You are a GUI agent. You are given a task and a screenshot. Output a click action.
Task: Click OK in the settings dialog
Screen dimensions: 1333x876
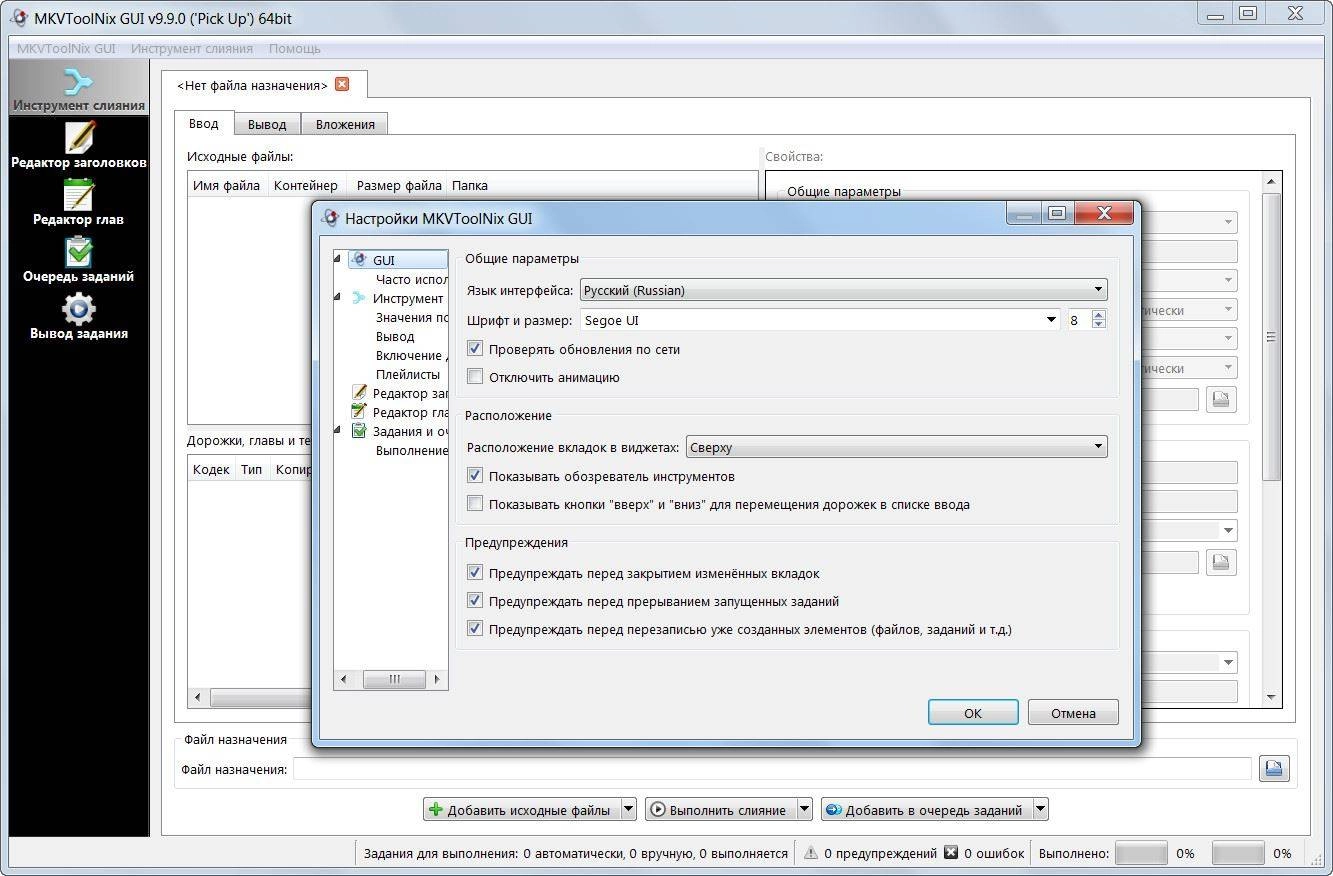pos(973,713)
